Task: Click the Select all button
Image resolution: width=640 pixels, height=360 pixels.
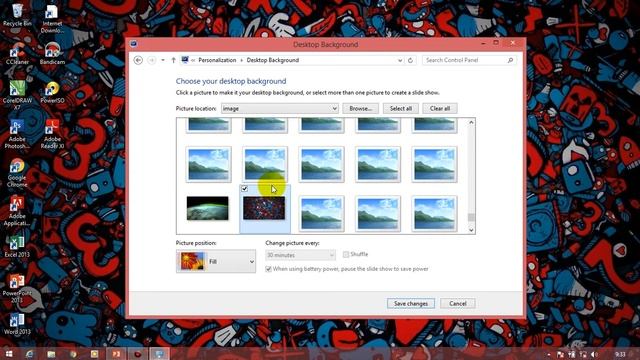Action: pyautogui.click(x=401, y=109)
